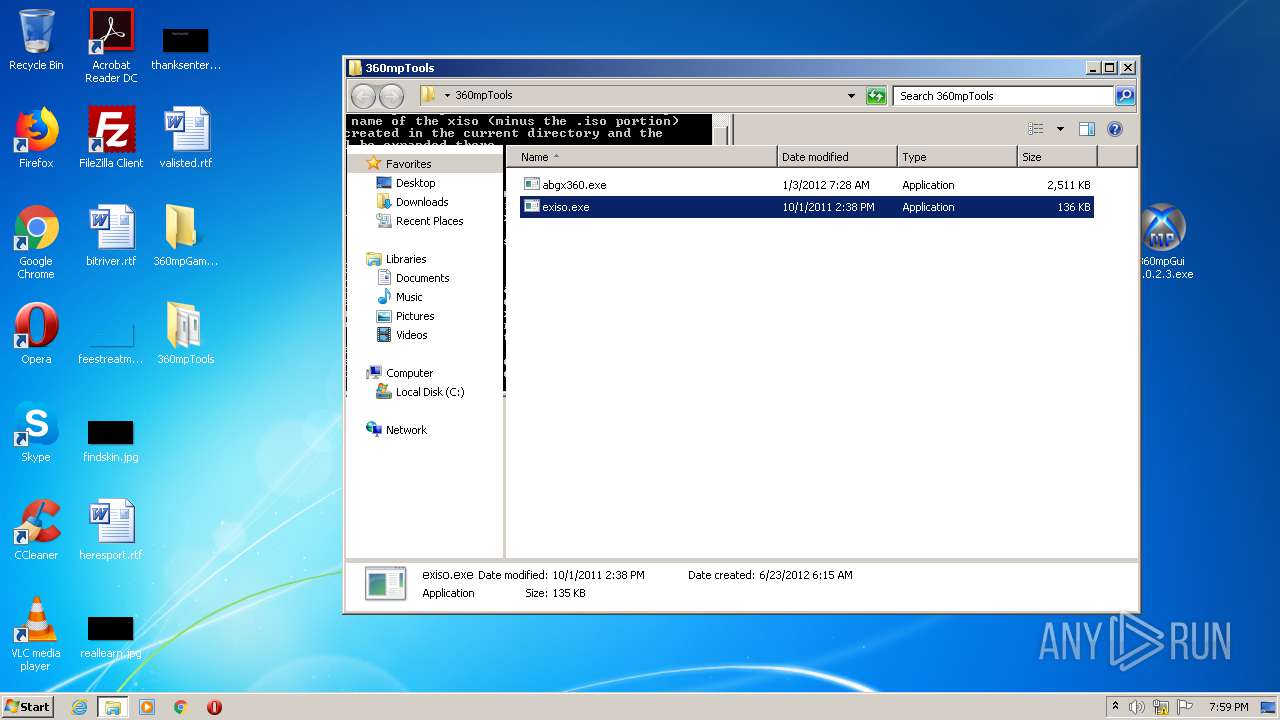Open FileZilla Client desktop shortcut
1280x720 pixels.
coord(111,138)
